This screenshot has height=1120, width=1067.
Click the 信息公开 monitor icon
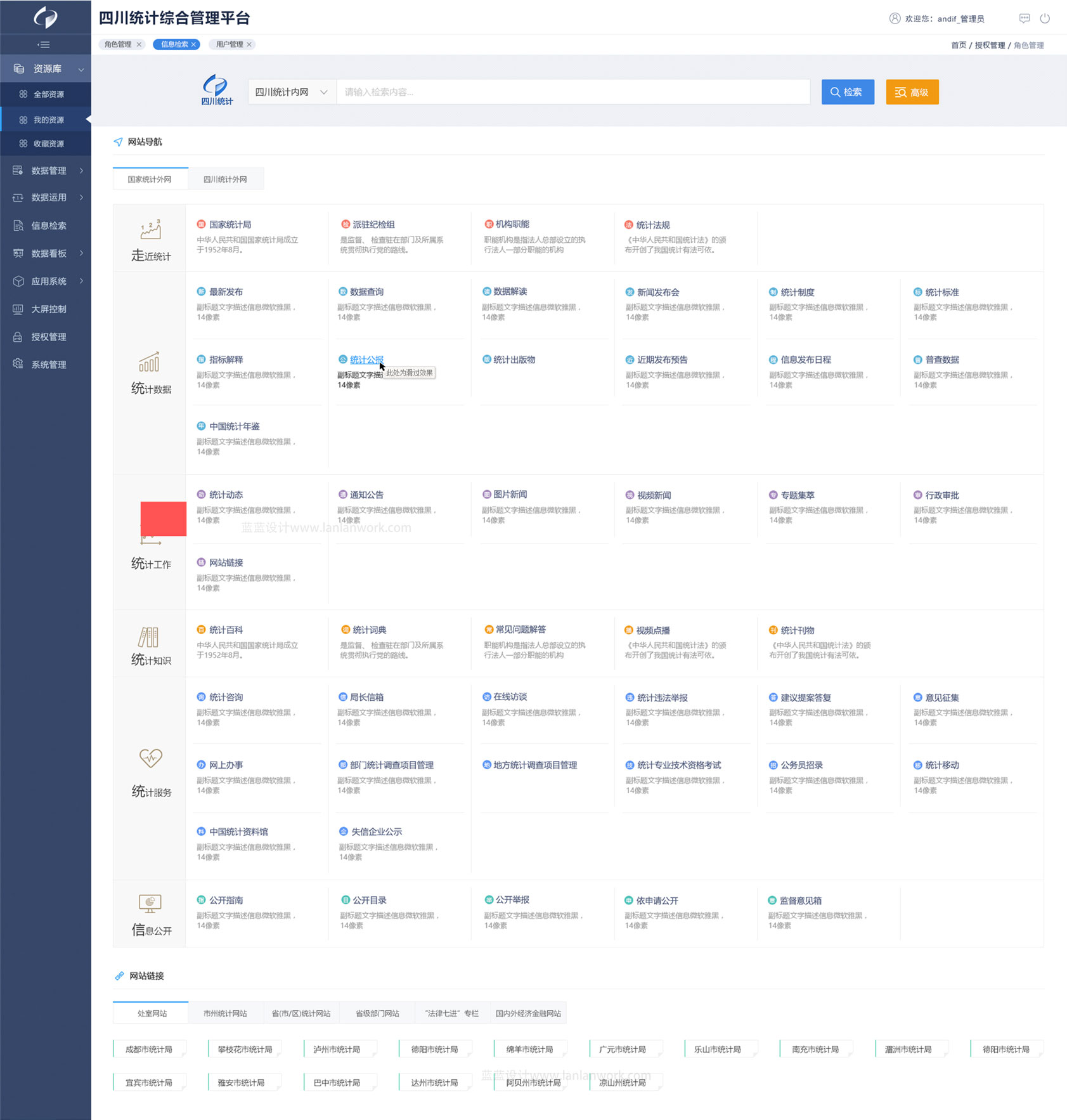pos(150,903)
